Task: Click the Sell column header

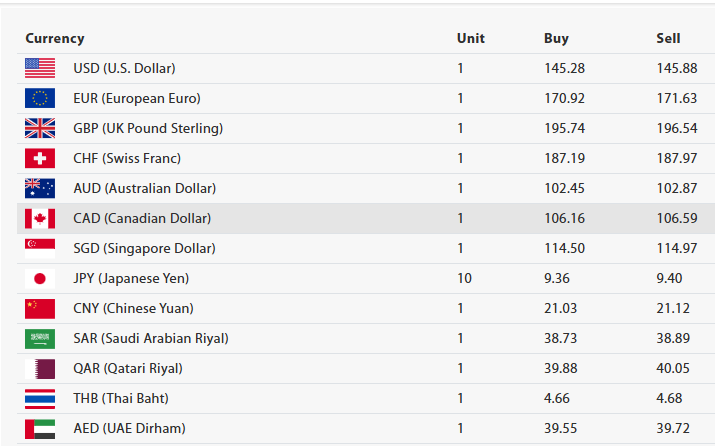Action: pos(668,38)
